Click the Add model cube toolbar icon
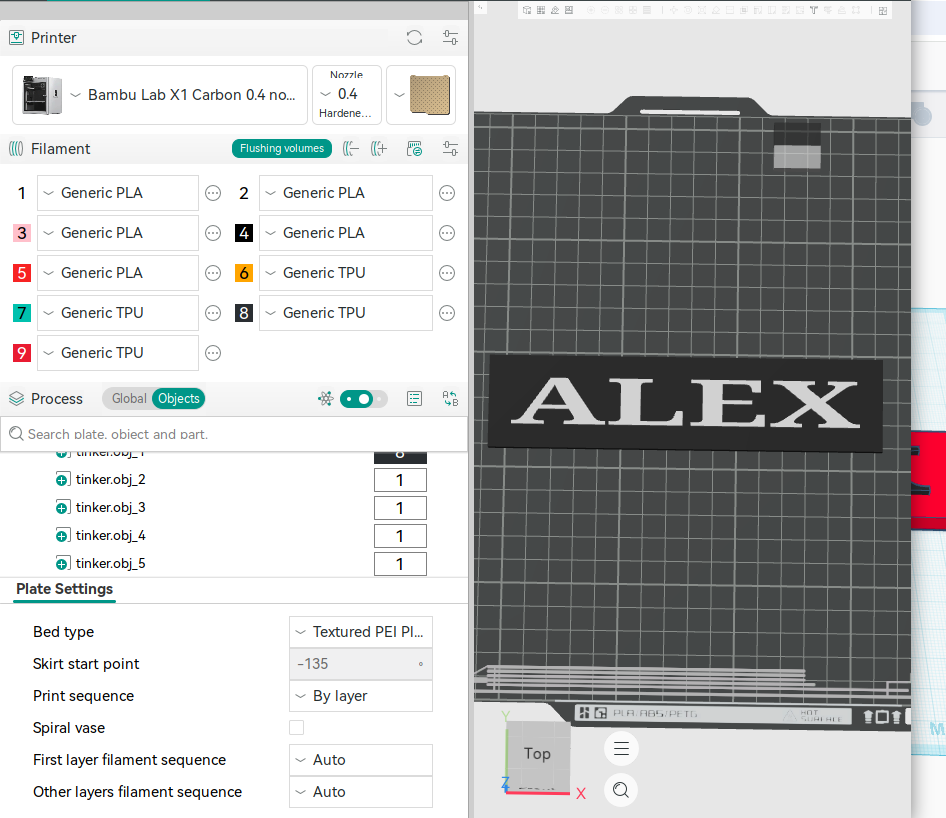 [x=527, y=10]
